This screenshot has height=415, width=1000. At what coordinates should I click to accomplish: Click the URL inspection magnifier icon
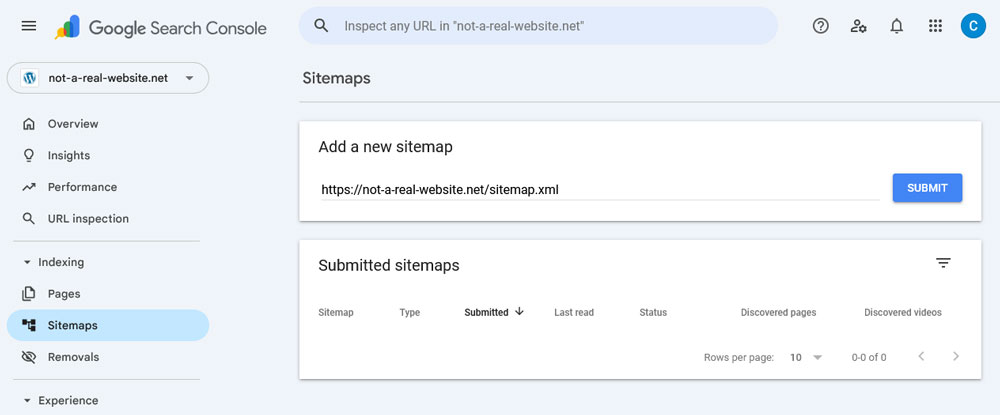(x=29, y=219)
